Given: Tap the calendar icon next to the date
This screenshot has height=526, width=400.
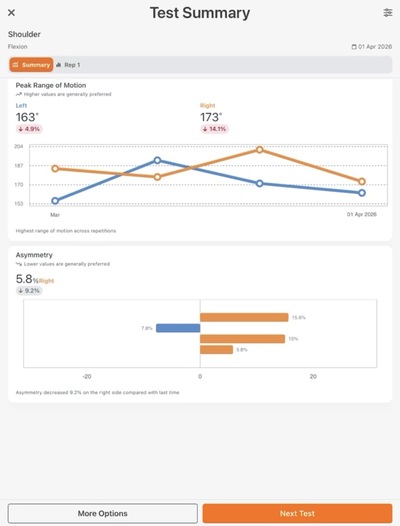Looking at the screenshot, I should (x=354, y=47).
